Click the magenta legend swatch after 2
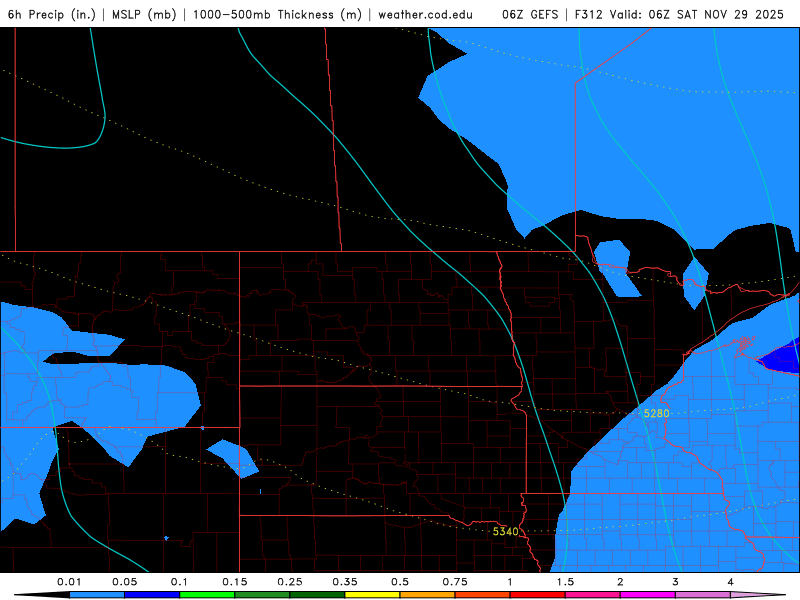Image resolution: width=800 pixels, height=600 pixels. coord(648,595)
